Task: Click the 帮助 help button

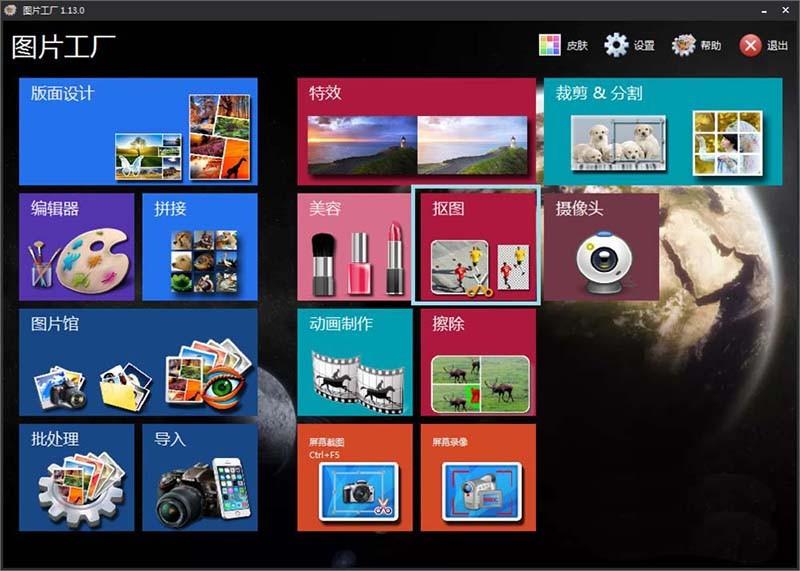Action: [x=696, y=45]
